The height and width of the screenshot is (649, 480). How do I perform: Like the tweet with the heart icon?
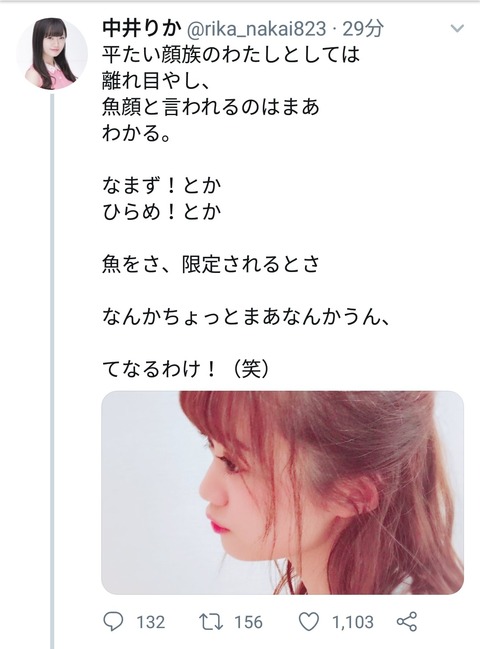309,622
